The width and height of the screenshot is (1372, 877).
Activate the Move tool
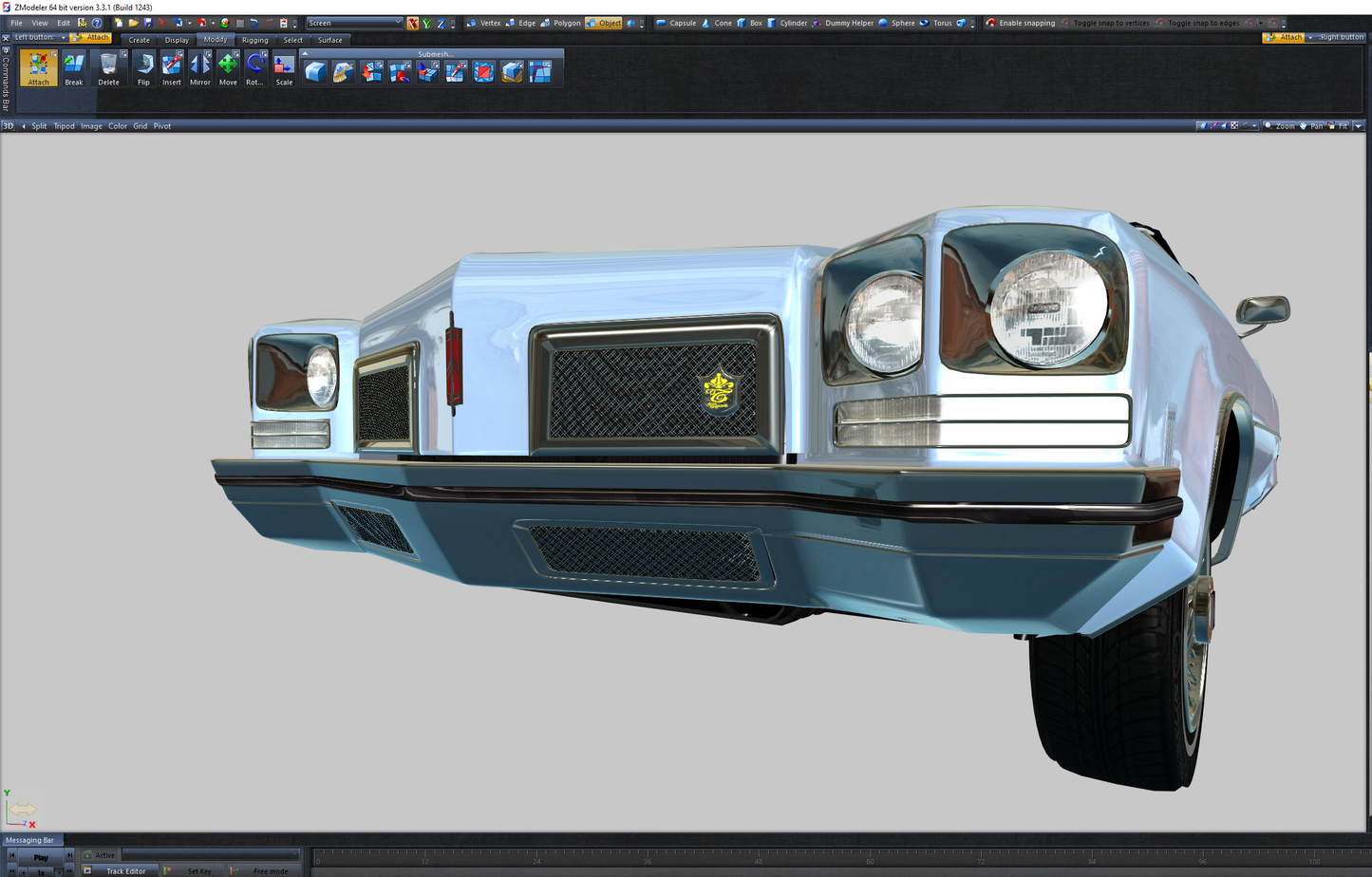[228, 68]
